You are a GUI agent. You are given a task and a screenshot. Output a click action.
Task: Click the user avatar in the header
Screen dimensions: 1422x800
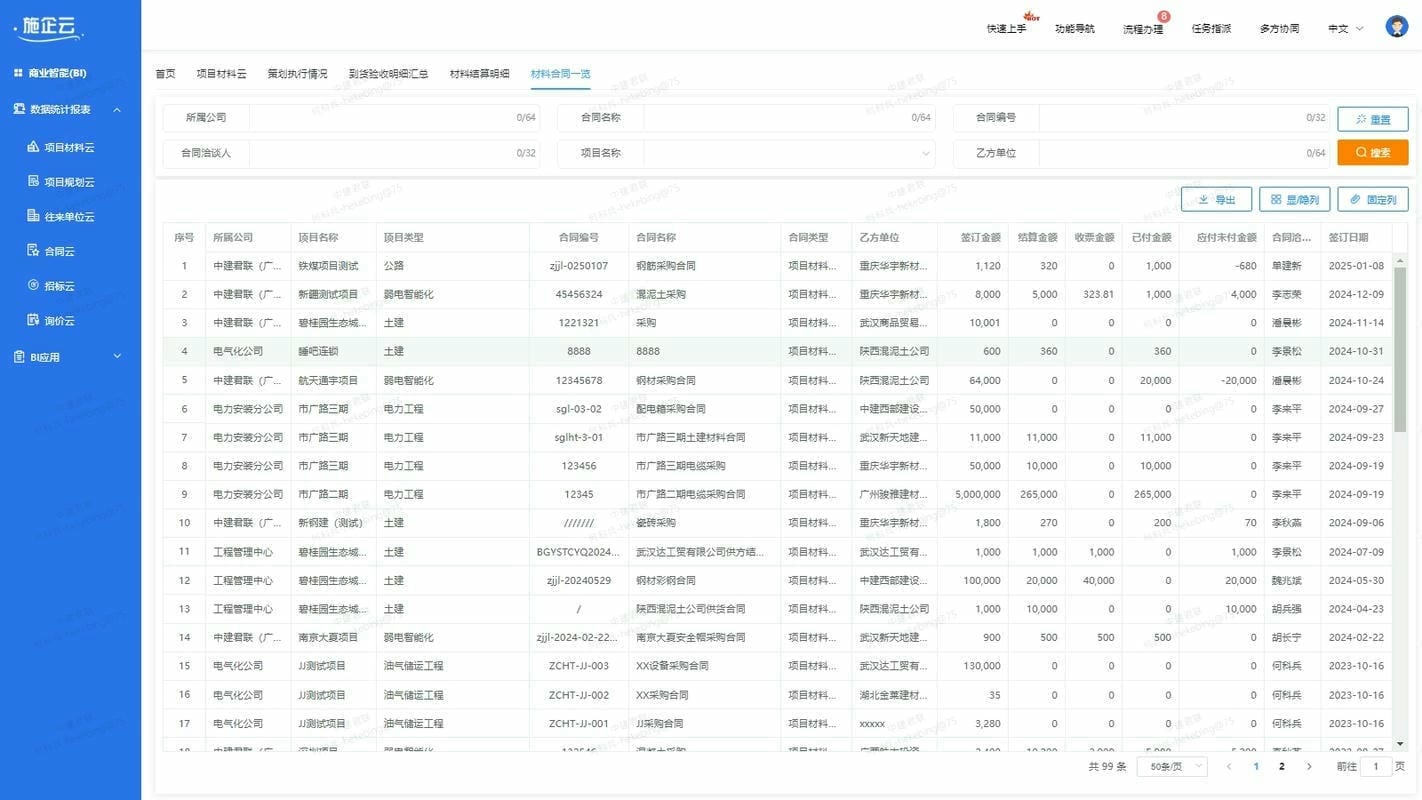coord(1397,27)
